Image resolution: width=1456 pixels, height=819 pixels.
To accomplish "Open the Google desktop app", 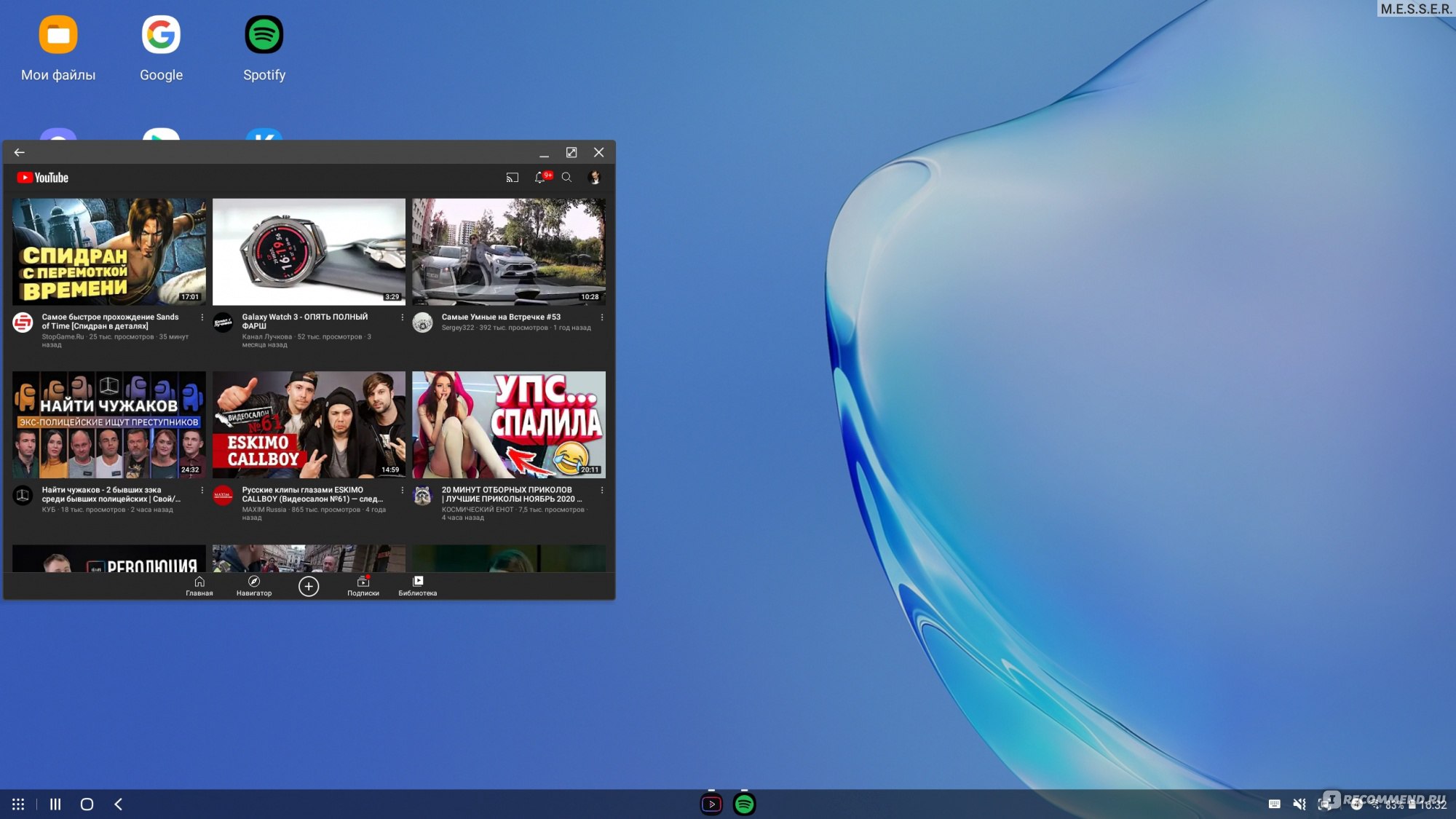I will coord(161,48).
